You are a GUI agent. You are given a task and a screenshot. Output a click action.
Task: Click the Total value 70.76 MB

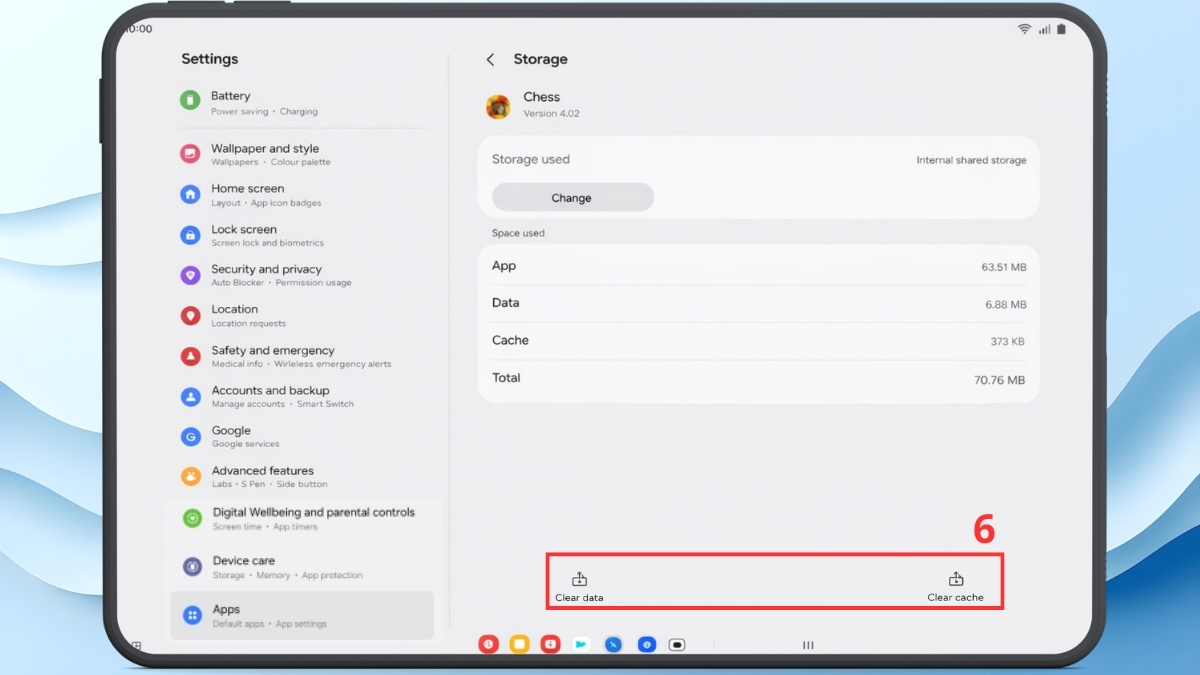[1000, 380]
